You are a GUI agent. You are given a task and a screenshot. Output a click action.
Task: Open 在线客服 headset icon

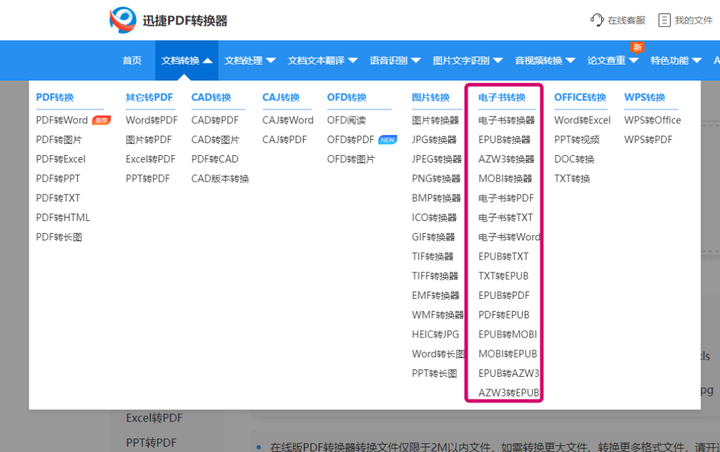pos(596,20)
